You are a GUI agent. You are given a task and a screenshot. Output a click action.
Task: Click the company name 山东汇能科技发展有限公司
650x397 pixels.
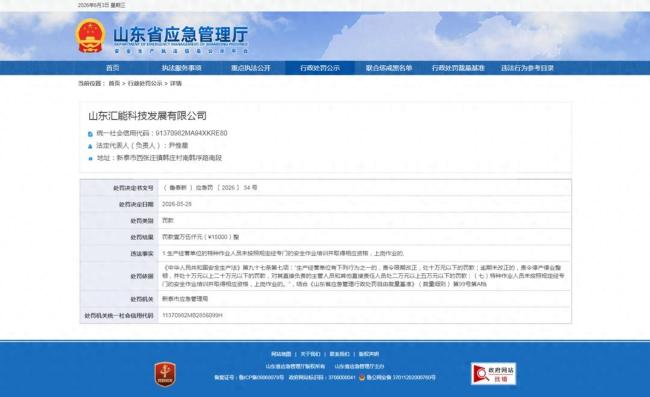pos(147,116)
